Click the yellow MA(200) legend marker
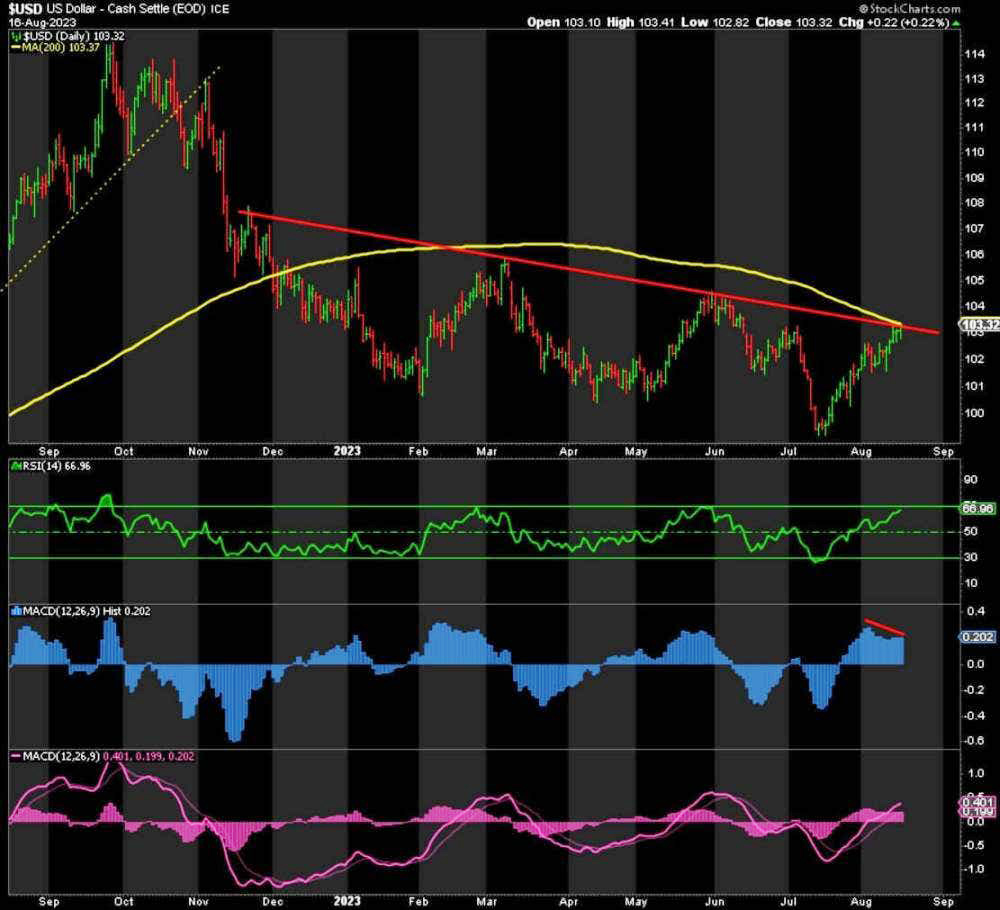 point(13,47)
